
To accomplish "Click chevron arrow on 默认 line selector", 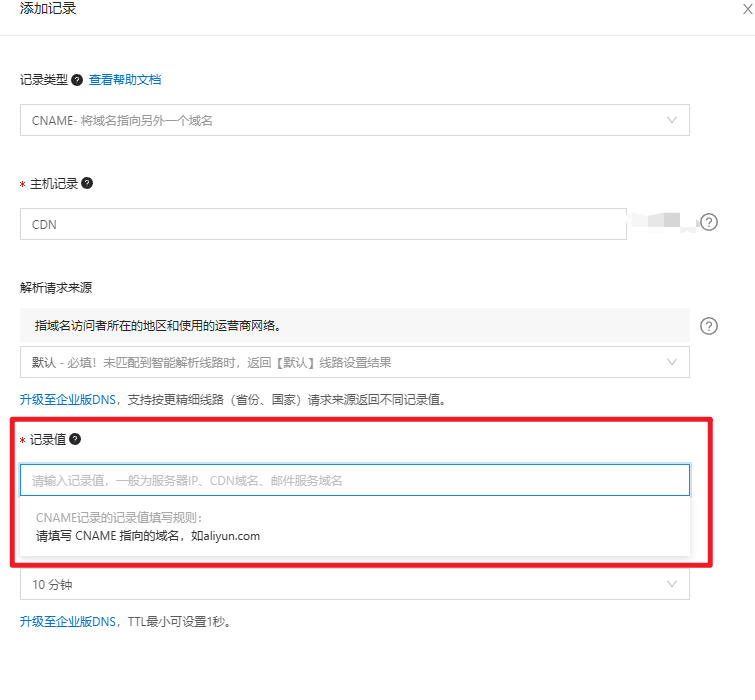I will [672, 361].
